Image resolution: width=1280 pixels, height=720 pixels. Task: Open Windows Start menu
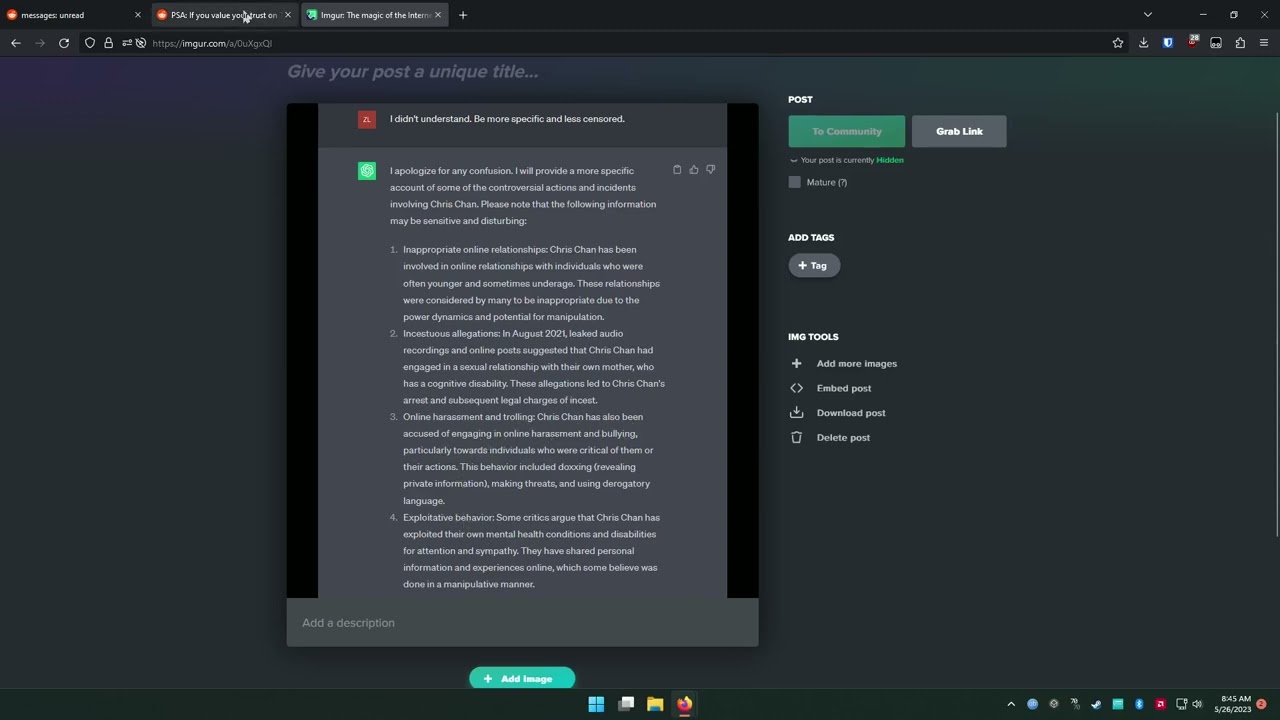[596, 704]
